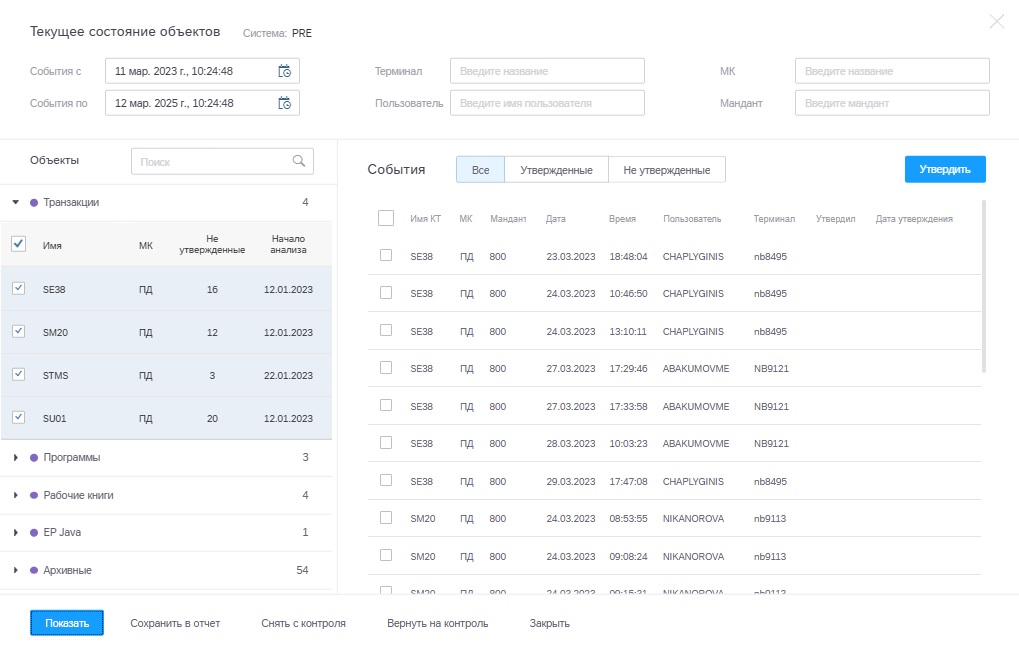Viewport: 1019px width, 649px height.
Task: Expand the EP Java group
Action: coord(16,532)
